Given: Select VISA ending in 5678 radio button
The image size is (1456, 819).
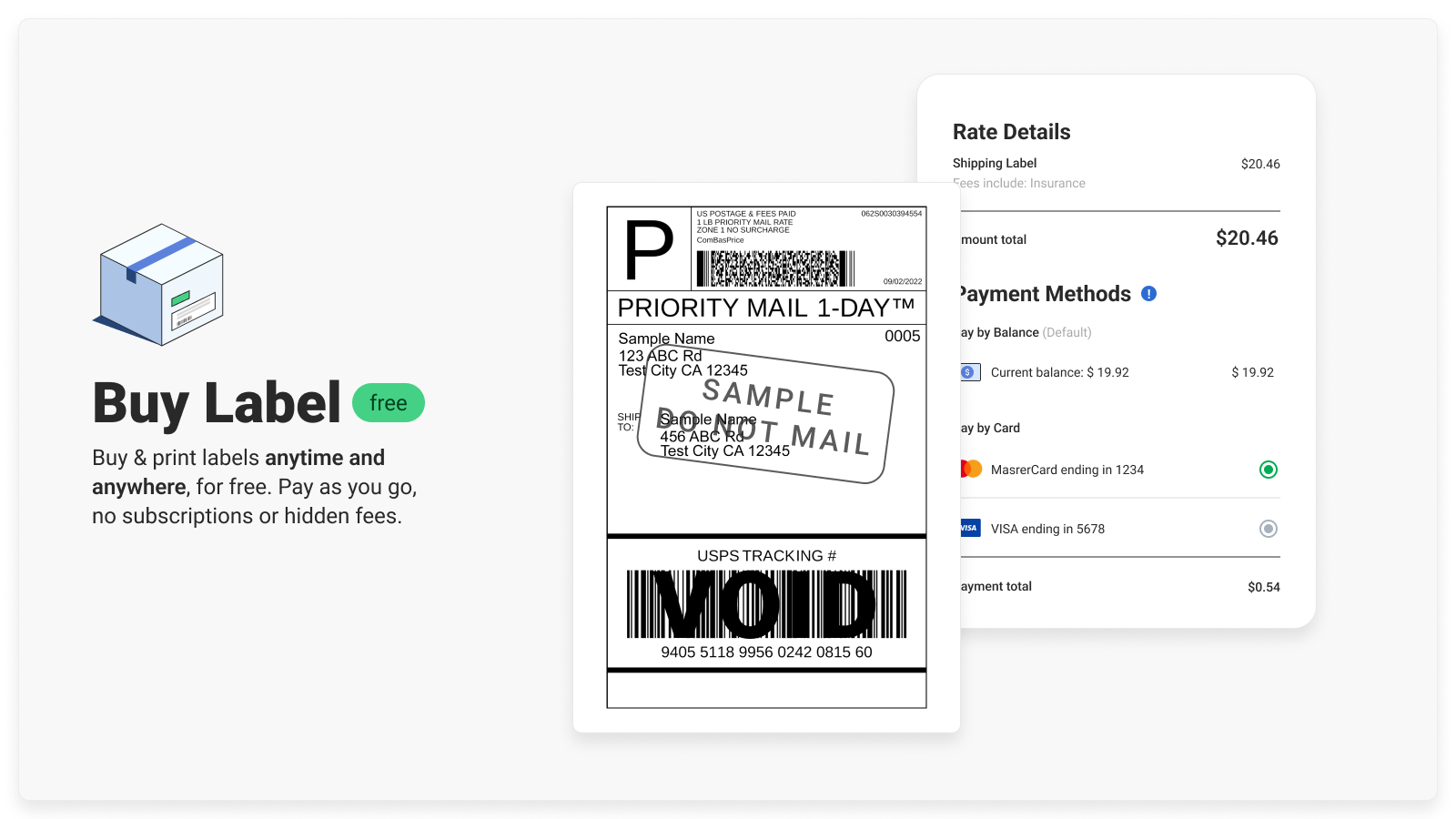Looking at the screenshot, I should (x=1268, y=529).
